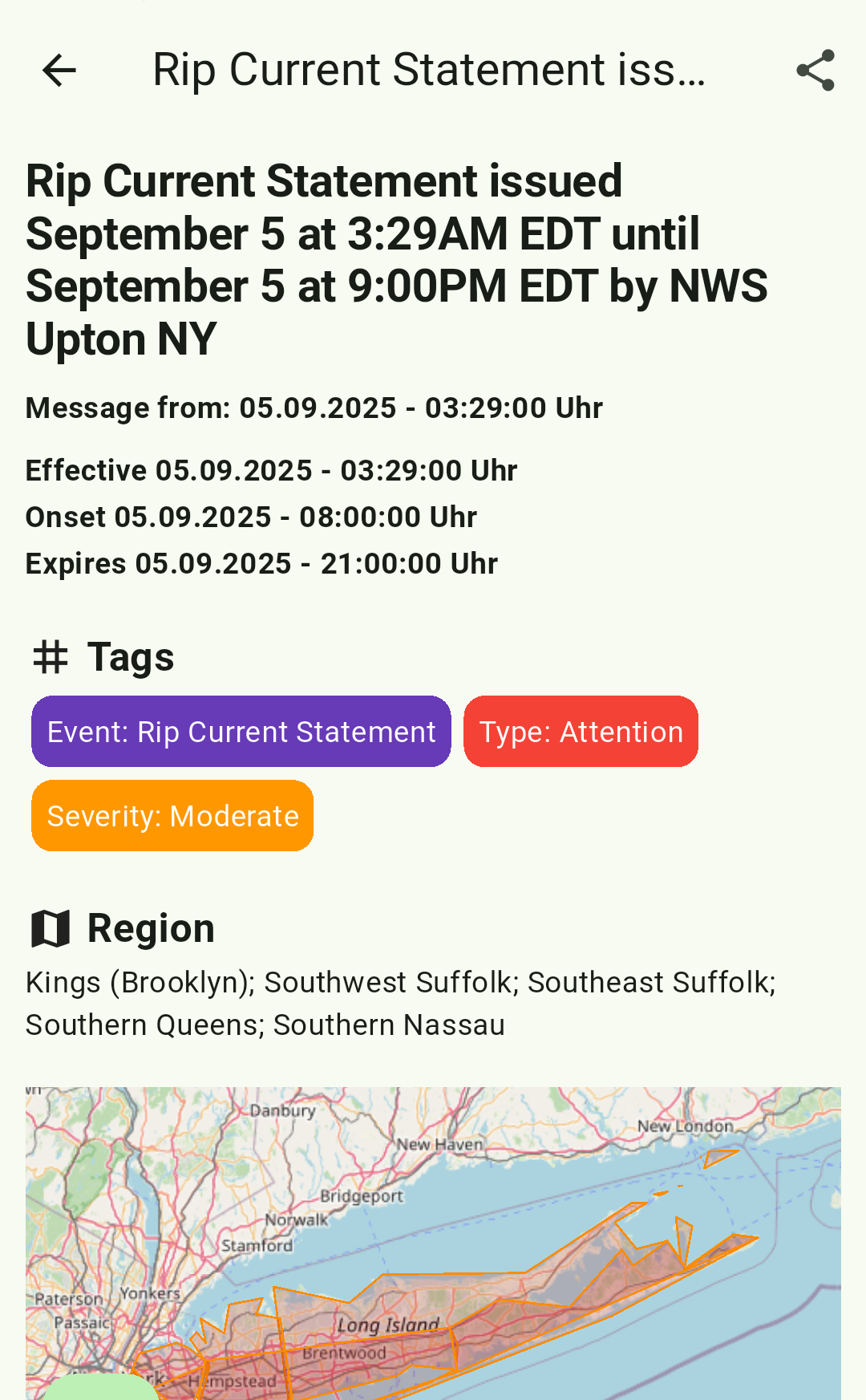Share this rip current alert

(x=815, y=71)
